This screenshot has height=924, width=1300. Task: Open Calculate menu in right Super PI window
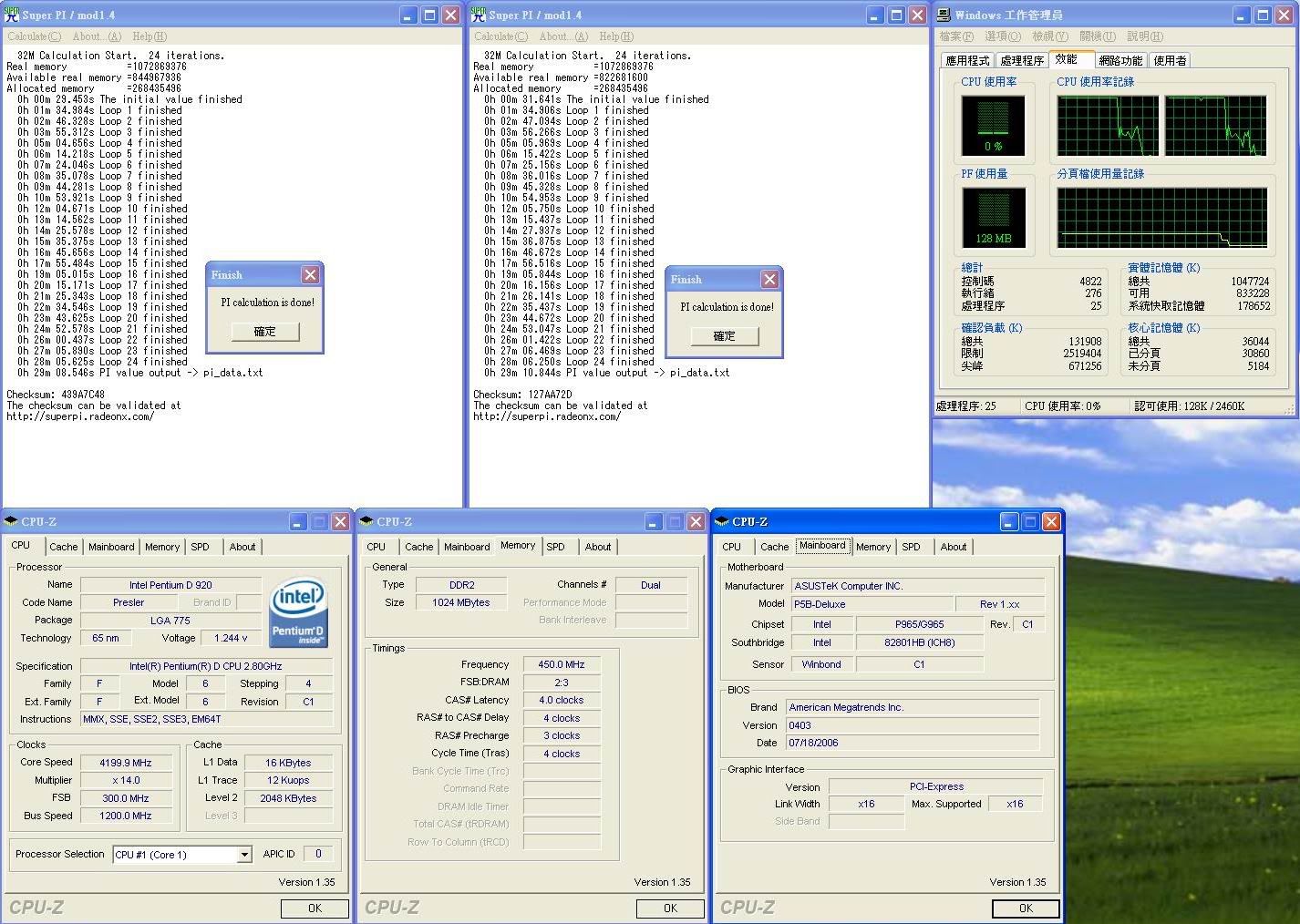click(x=500, y=36)
